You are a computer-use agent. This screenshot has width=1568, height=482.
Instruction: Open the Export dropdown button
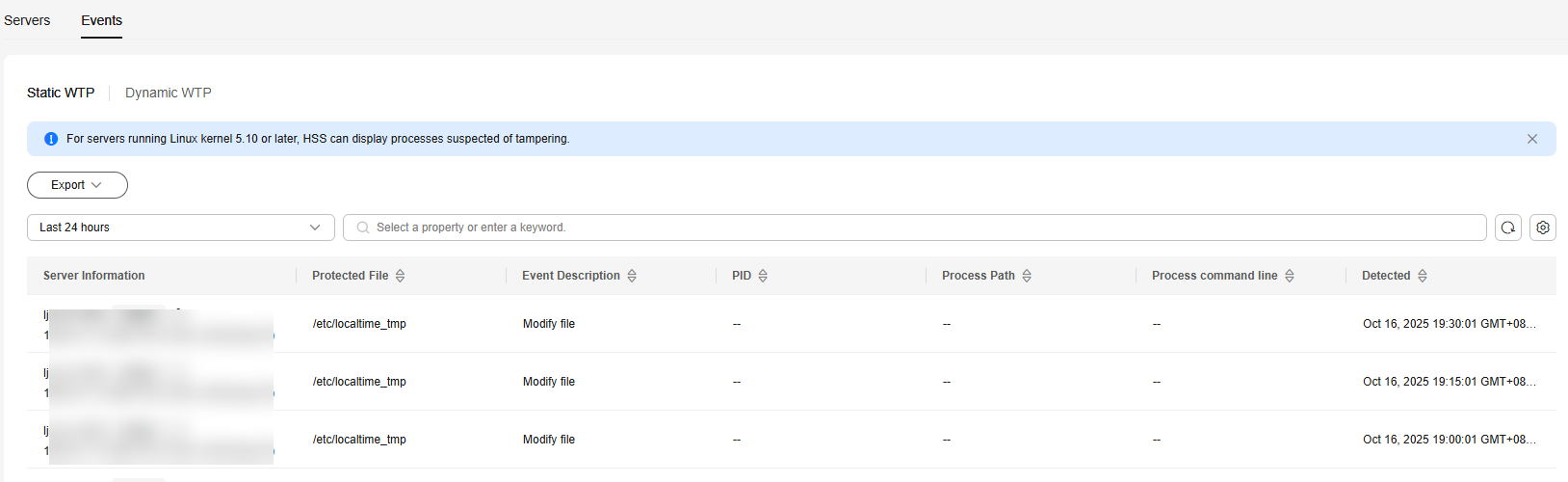pyautogui.click(x=77, y=185)
